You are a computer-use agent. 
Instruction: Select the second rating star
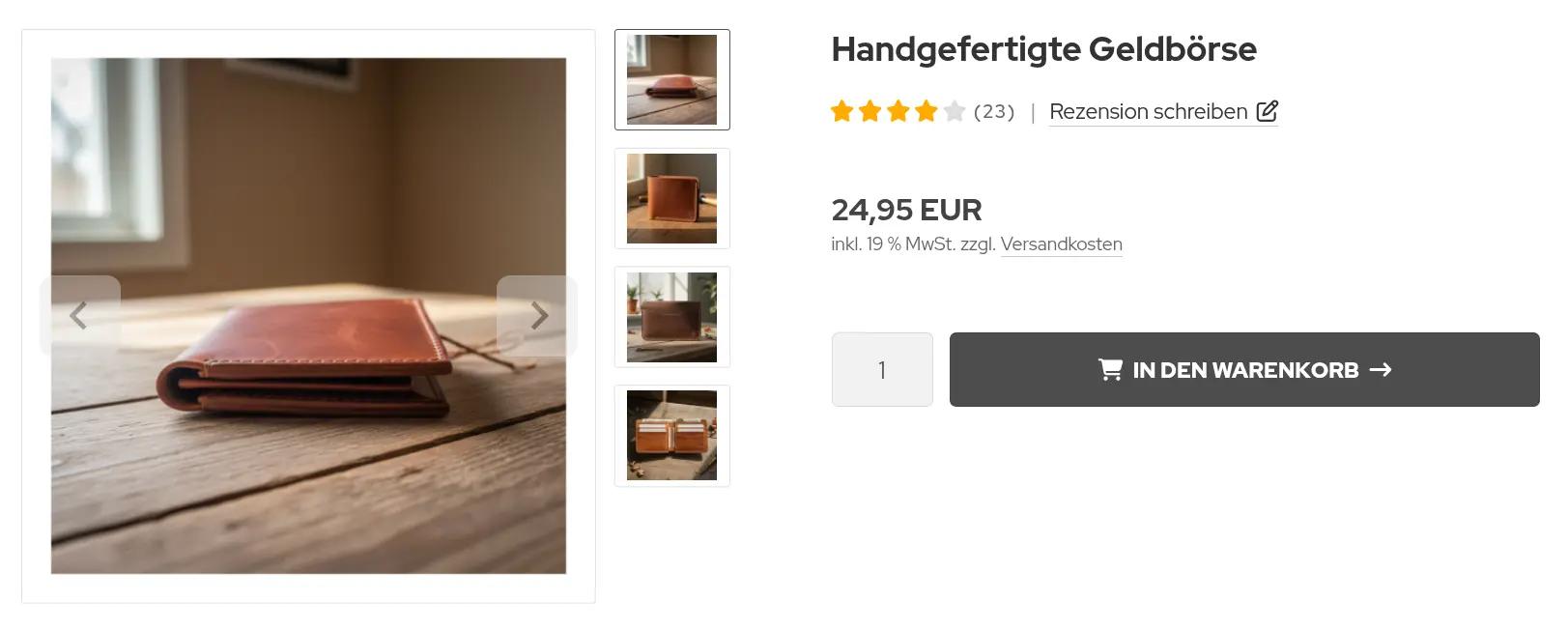click(x=870, y=111)
